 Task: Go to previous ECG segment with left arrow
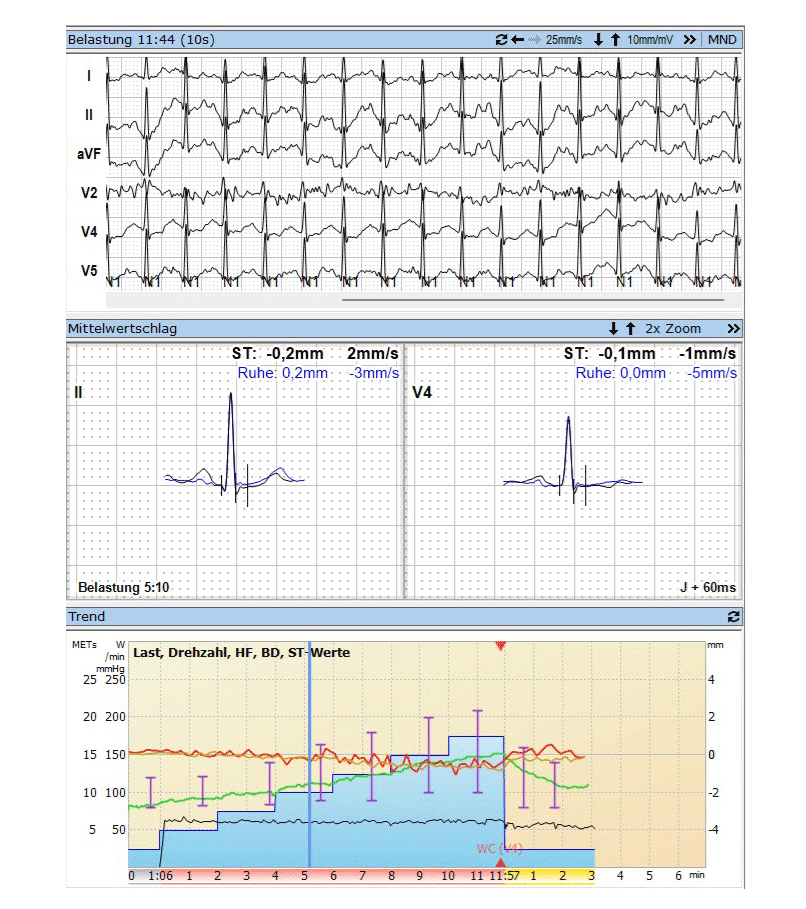click(x=517, y=40)
